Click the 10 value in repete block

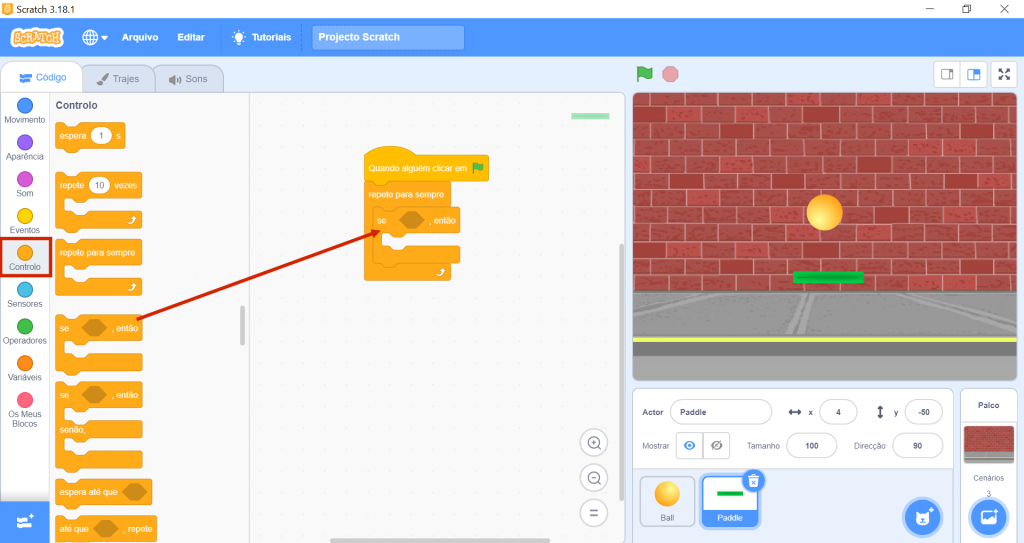(99, 186)
